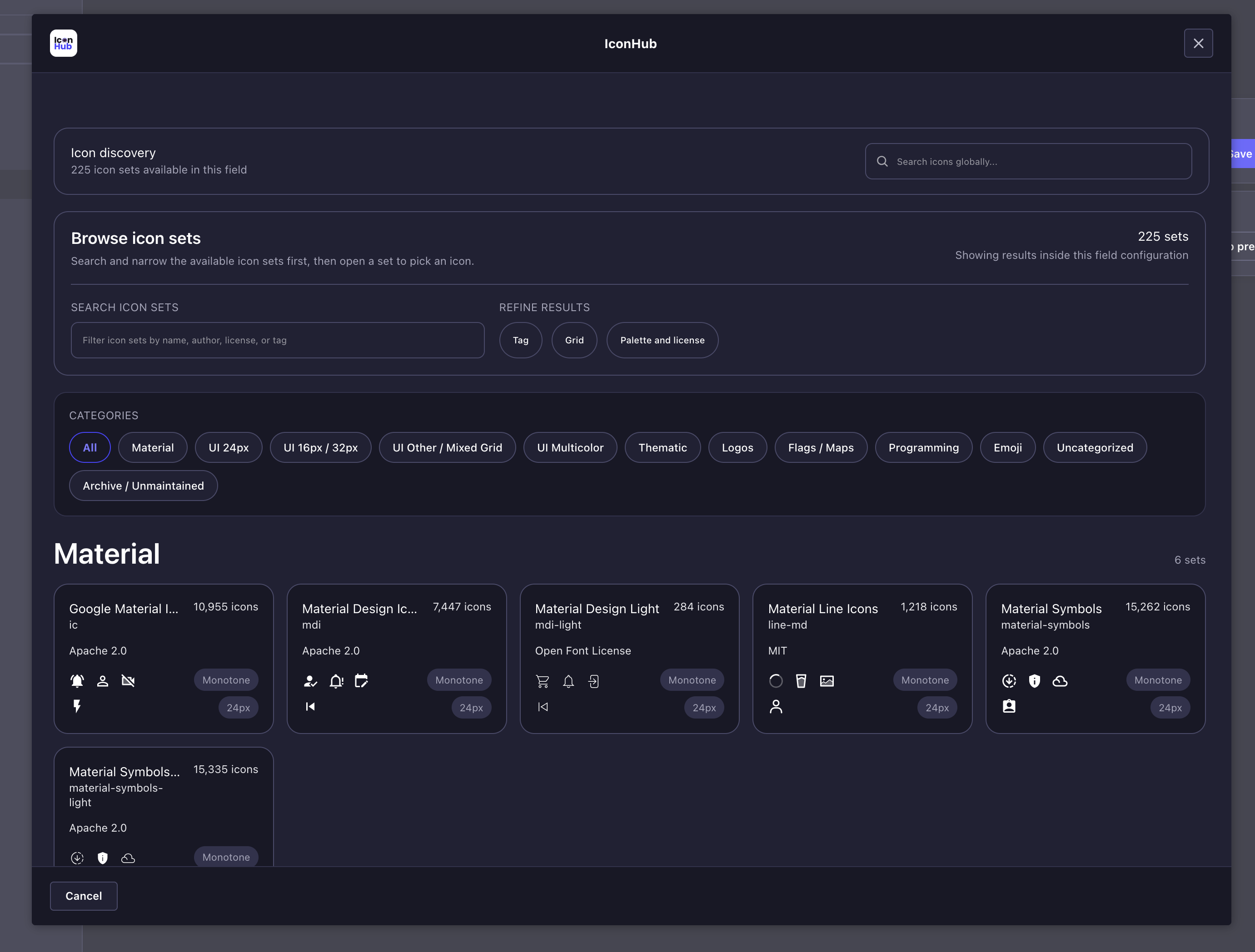
Task: Select the bell alert icon in the mdi card
Action: click(x=336, y=681)
